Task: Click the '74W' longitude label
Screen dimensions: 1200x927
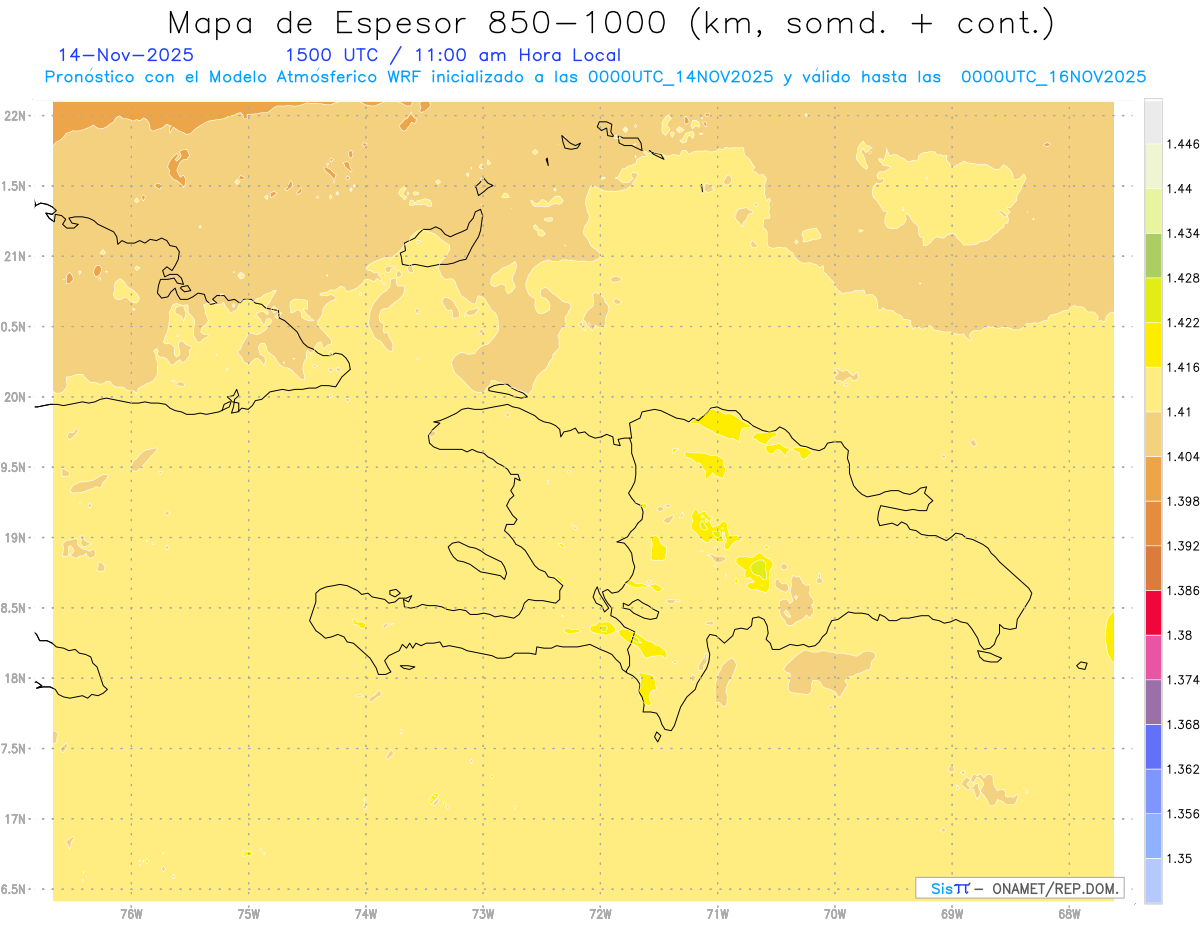Action: (x=366, y=914)
